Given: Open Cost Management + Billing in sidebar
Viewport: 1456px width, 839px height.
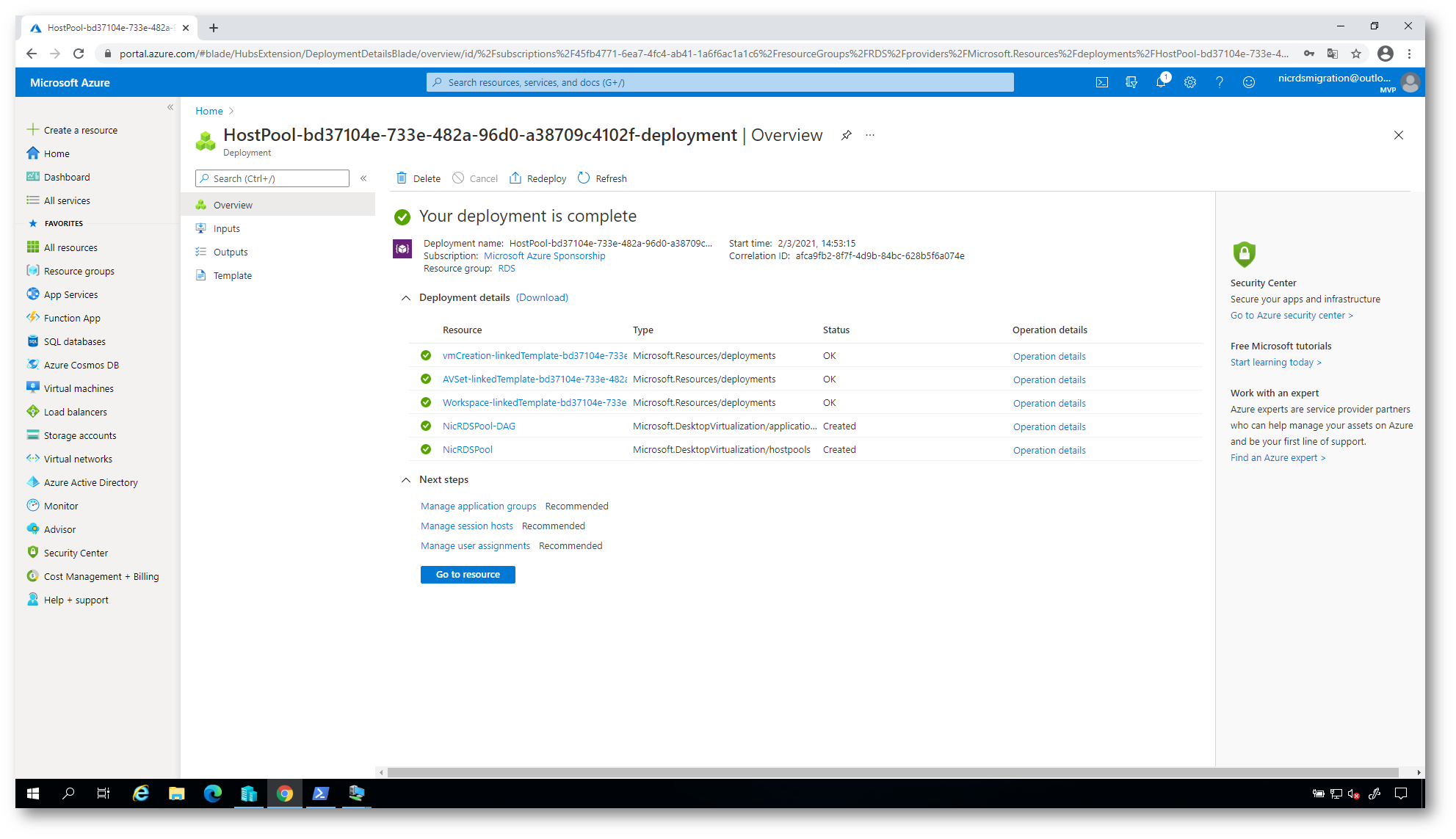Looking at the screenshot, I should pyautogui.click(x=93, y=577).
